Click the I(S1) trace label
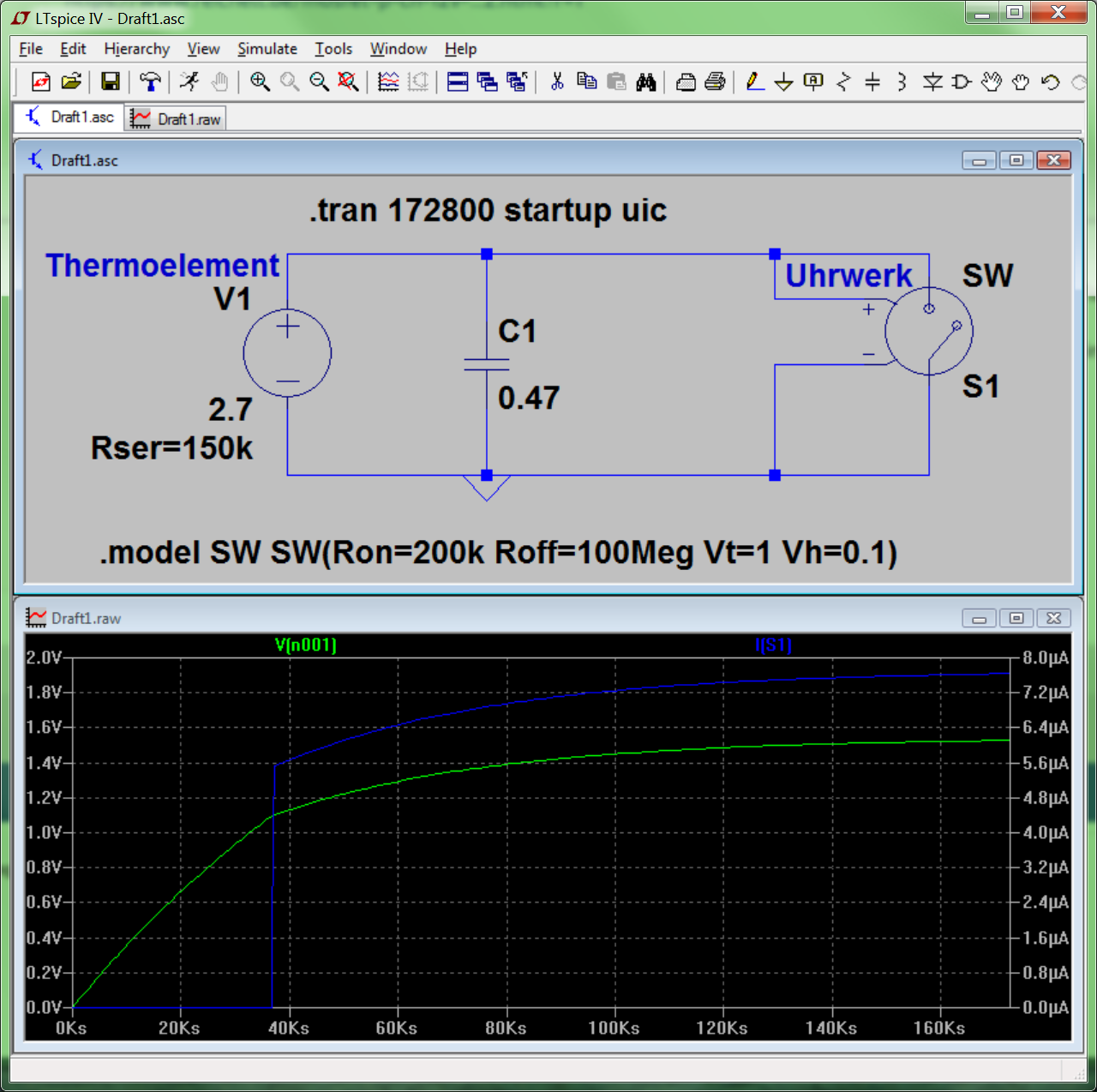 [x=773, y=645]
